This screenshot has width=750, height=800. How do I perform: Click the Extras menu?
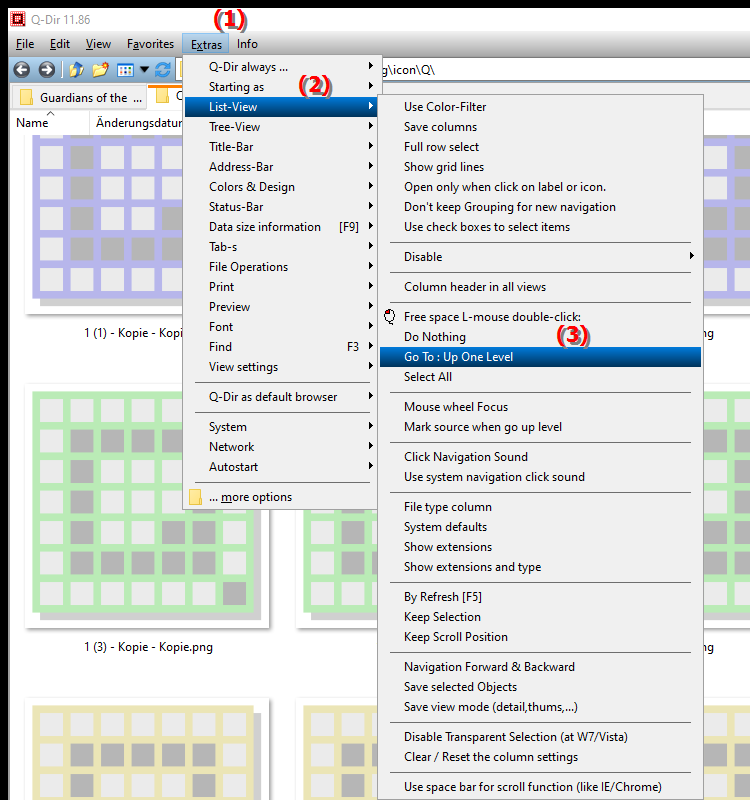[206, 44]
